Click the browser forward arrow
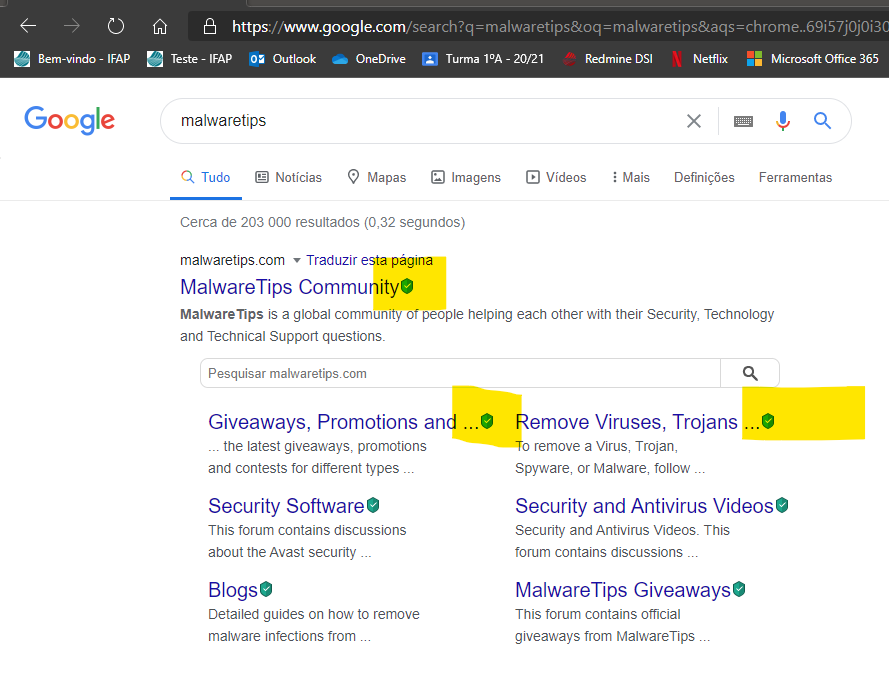Viewport: 889px width, 673px height. click(71, 26)
